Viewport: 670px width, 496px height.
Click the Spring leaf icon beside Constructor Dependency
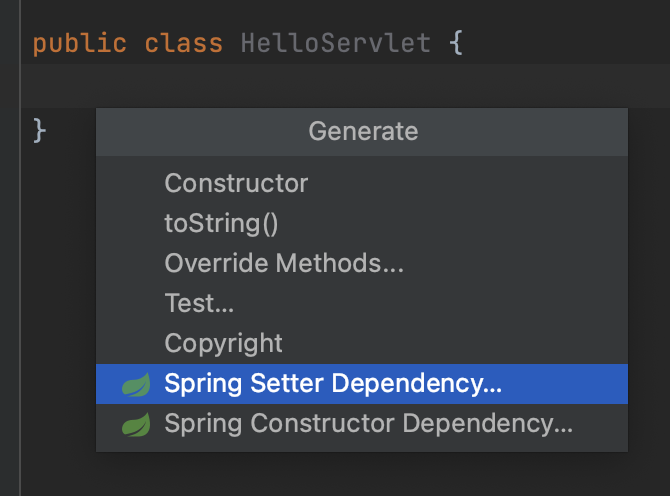[x=136, y=424]
